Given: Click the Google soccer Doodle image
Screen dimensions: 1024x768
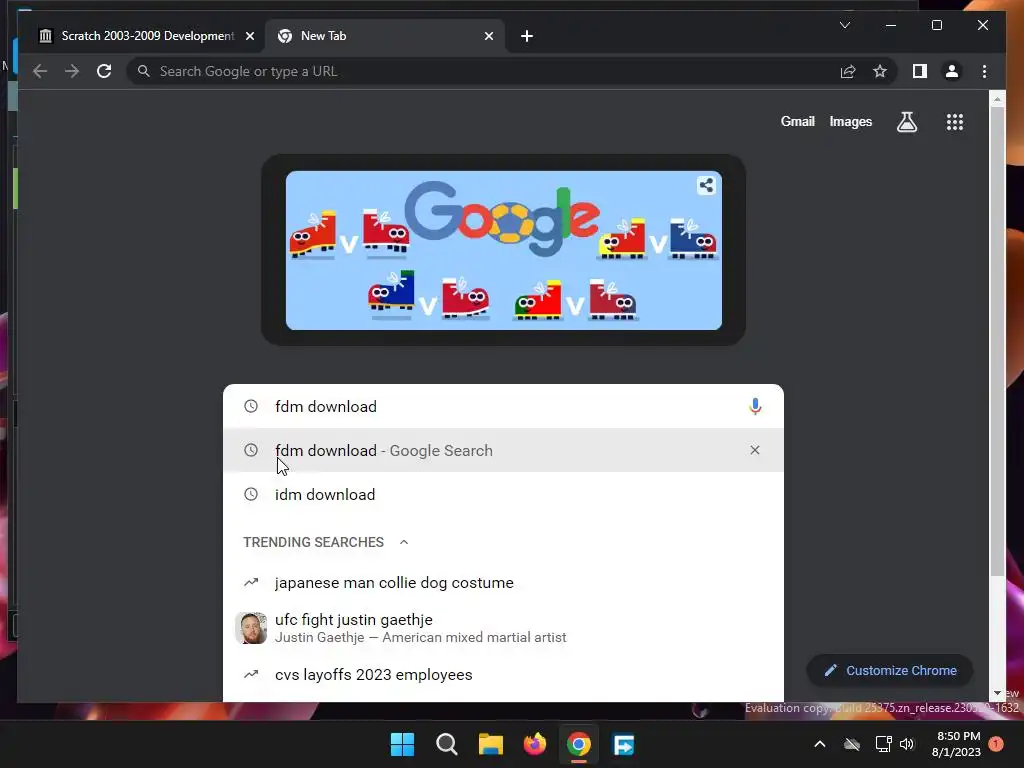Looking at the screenshot, I should click(x=504, y=250).
